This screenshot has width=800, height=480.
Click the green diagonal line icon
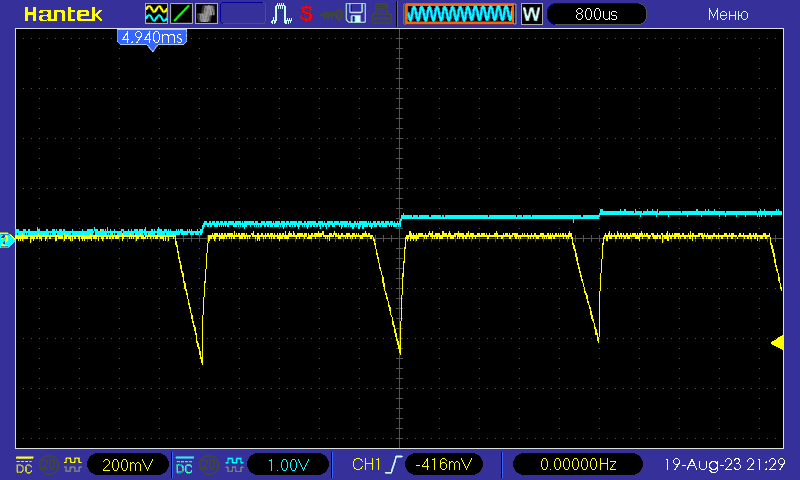coord(181,14)
